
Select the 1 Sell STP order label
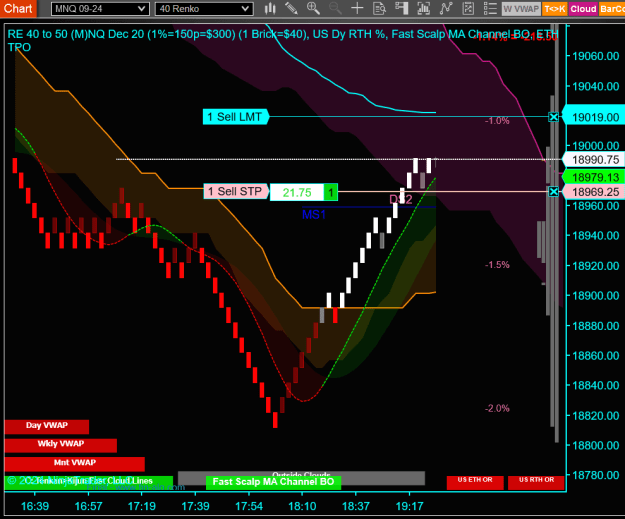pos(236,191)
